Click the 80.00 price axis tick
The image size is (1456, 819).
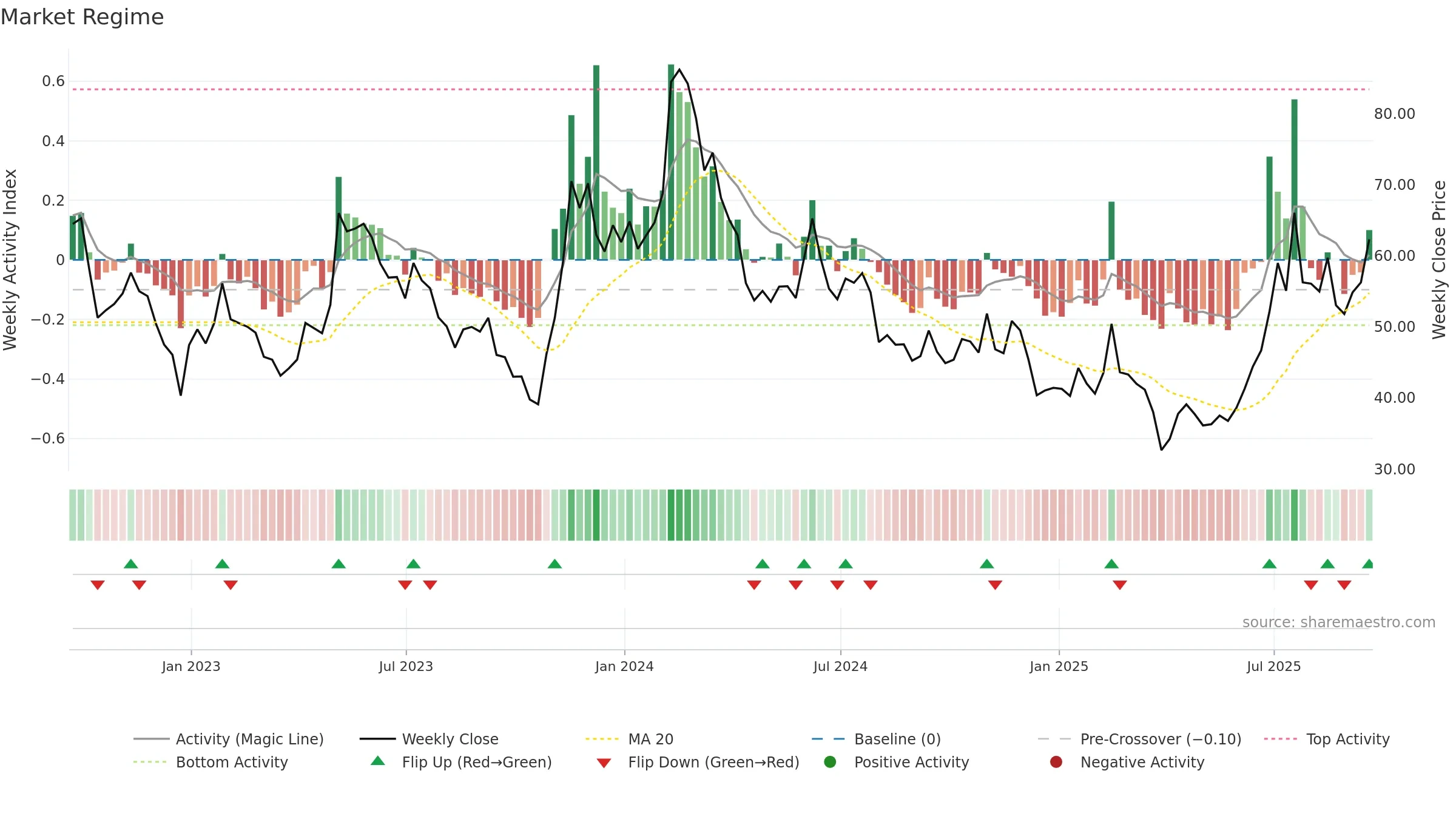coord(1394,113)
